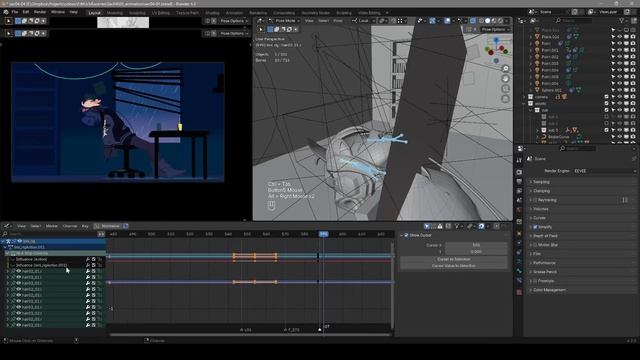640x360 pixels.
Task: Click wrench icon on Influence (bird_rigAction.001) channel
Action: point(88,265)
